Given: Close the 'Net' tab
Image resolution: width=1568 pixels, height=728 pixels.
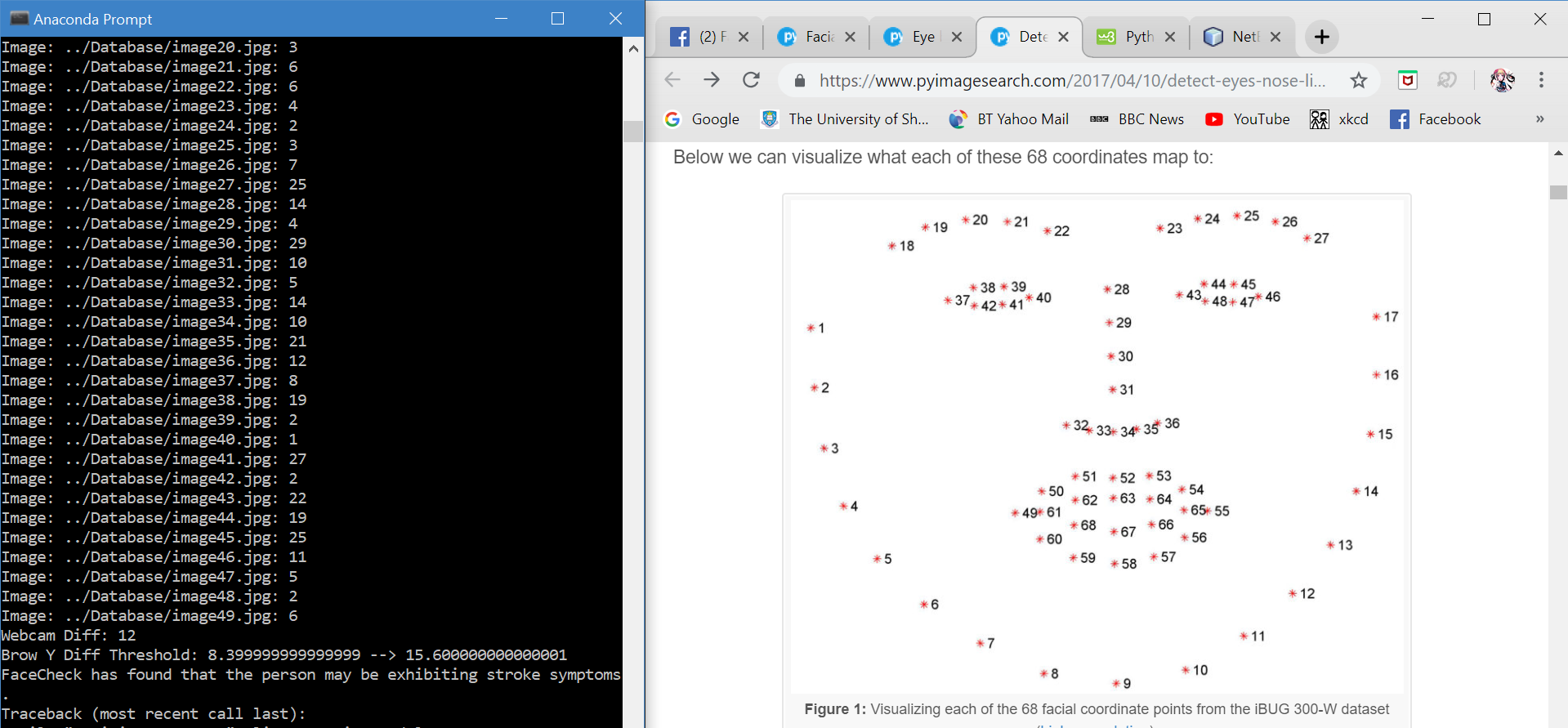Looking at the screenshot, I should coord(1275,37).
